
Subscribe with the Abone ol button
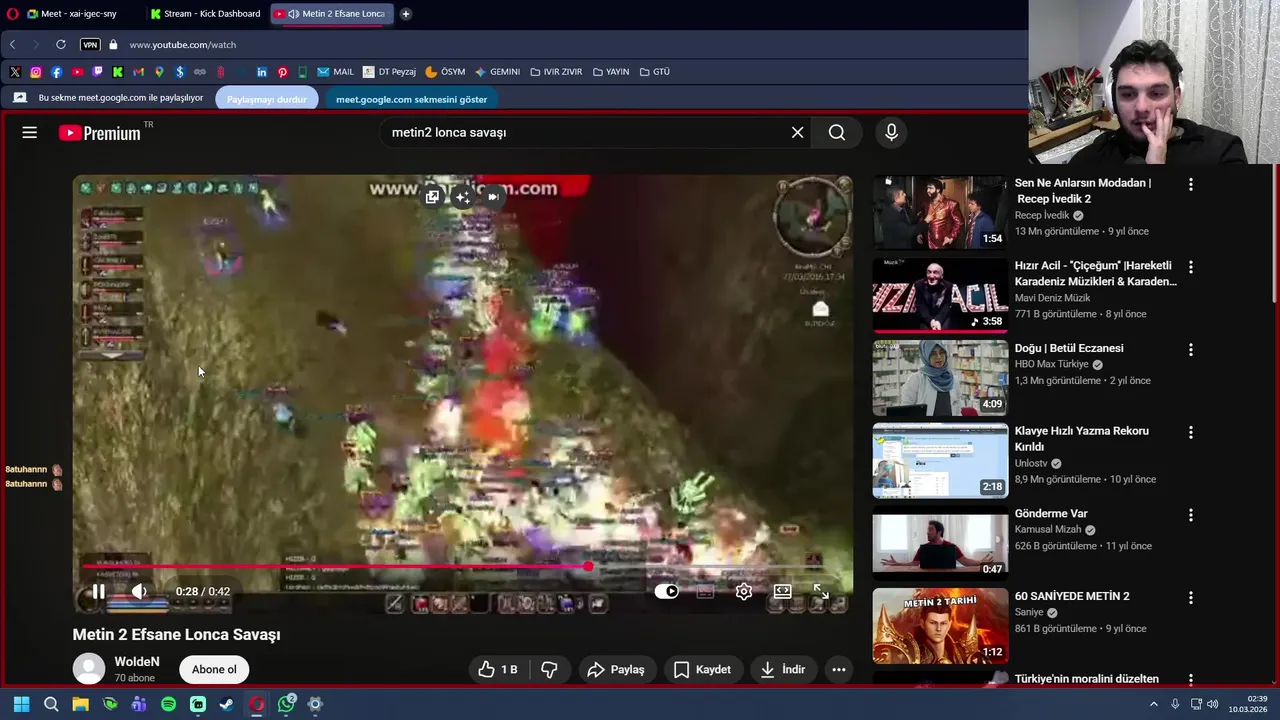tap(214, 669)
